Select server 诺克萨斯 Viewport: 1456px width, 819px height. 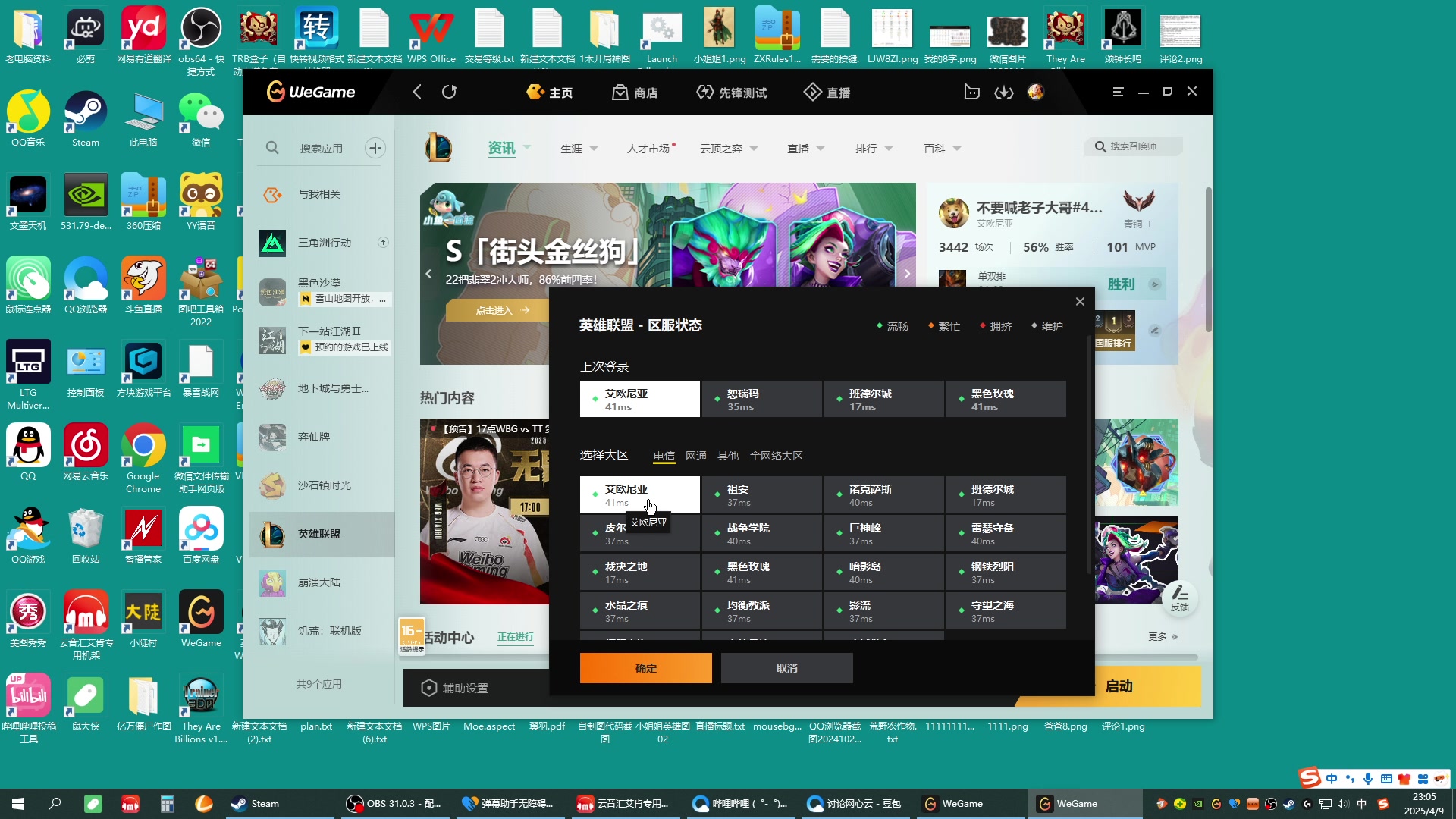[884, 494]
